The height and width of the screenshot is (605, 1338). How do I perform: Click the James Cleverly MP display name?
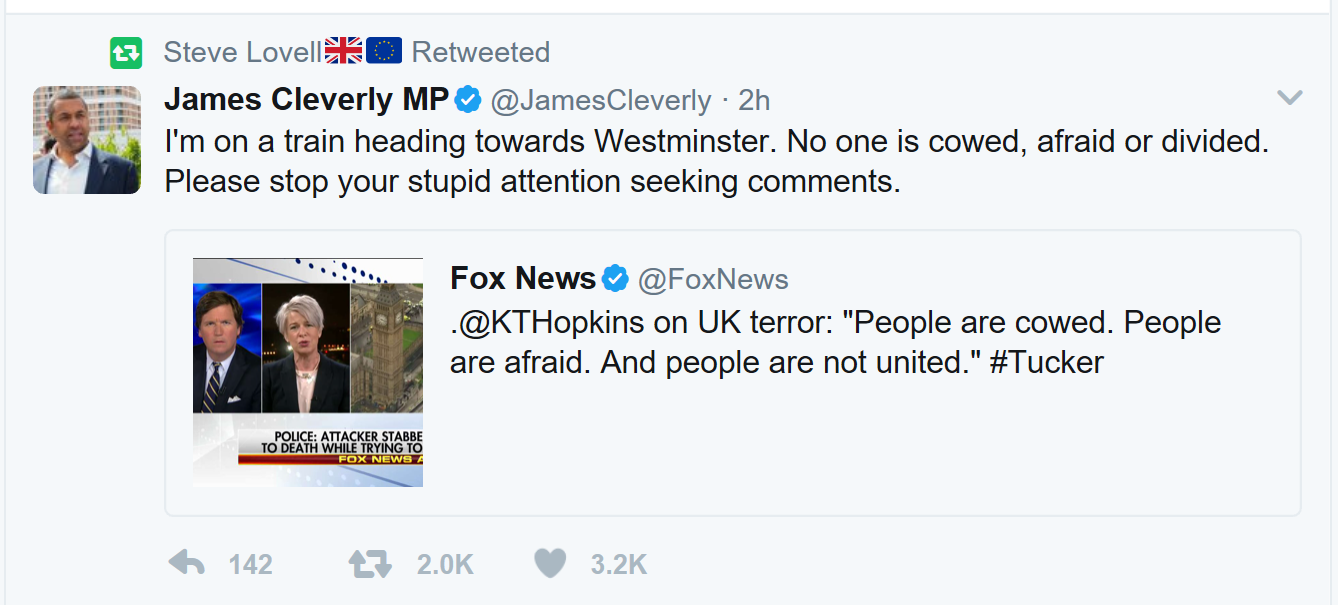[x=306, y=100]
